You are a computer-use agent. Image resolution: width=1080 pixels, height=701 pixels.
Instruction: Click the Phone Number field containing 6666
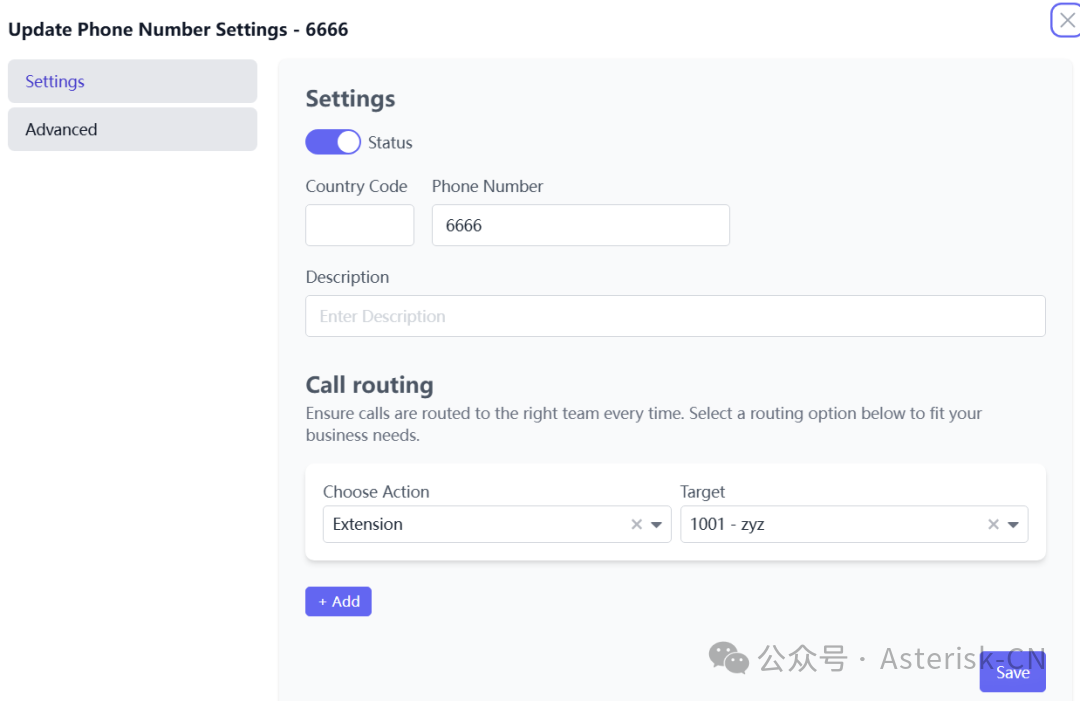(x=580, y=225)
